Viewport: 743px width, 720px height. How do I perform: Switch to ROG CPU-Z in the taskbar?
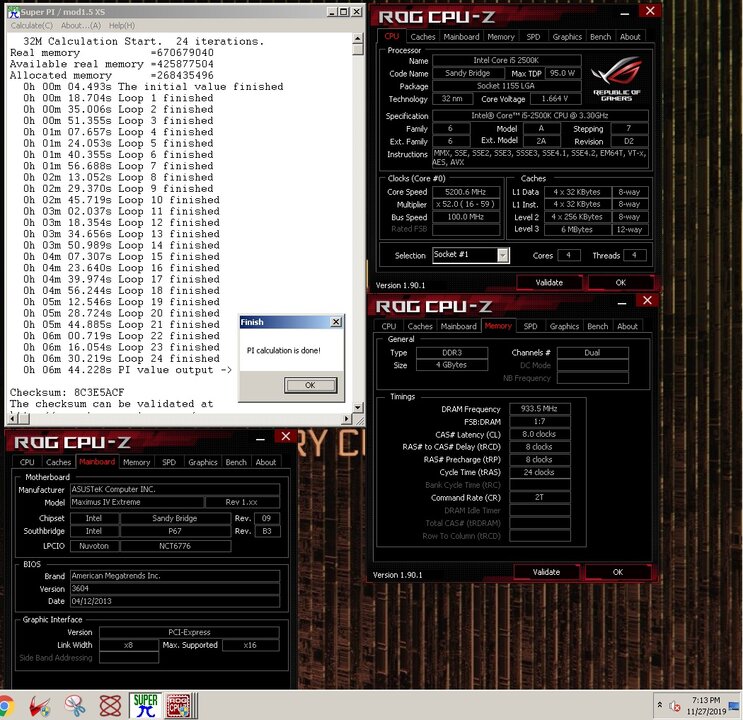point(178,705)
